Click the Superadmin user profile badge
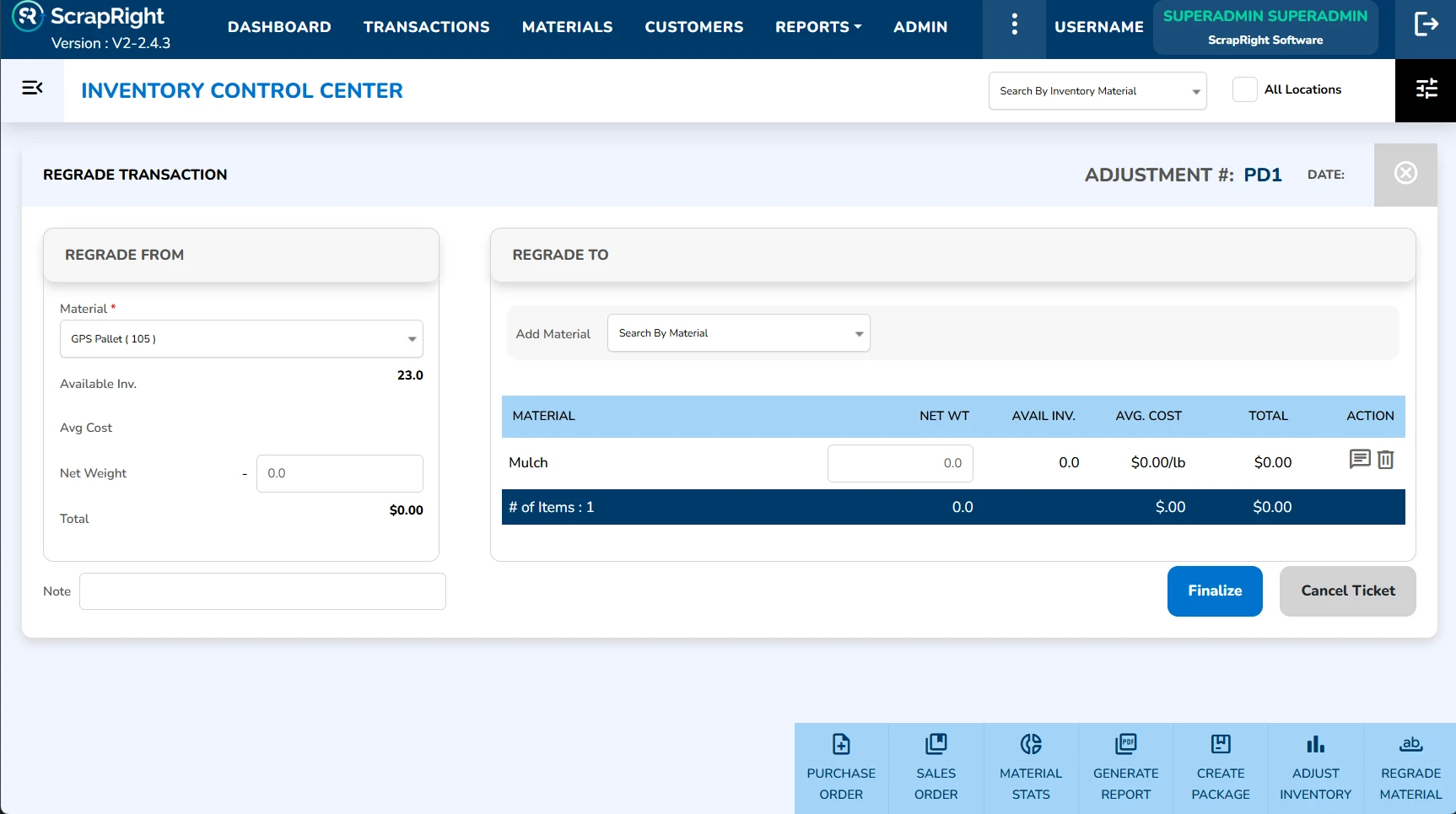1456x814 pixels. pos(1265,27)
